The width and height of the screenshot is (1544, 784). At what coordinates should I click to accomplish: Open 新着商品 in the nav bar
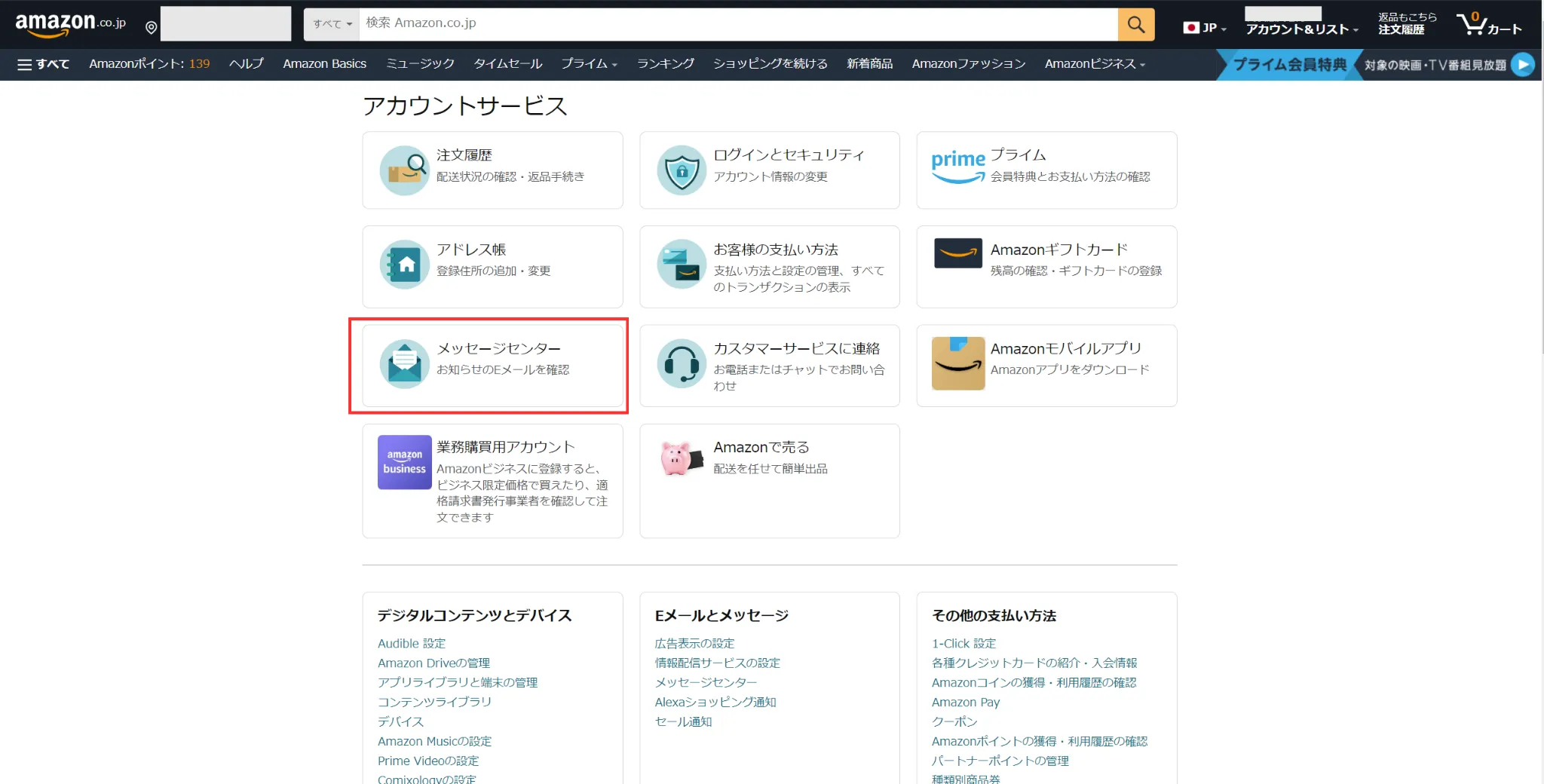point(870,64)
